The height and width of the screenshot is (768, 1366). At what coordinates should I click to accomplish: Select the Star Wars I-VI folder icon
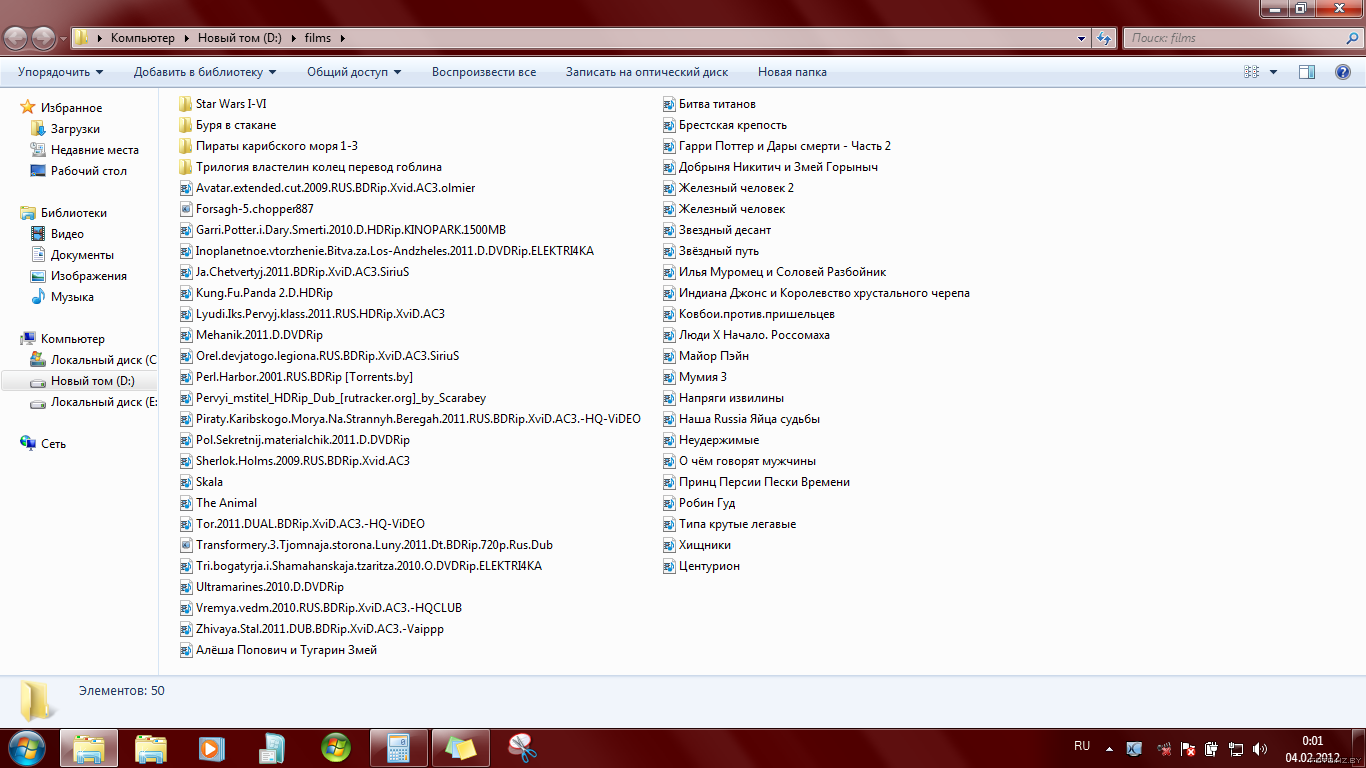click(185, 104)
